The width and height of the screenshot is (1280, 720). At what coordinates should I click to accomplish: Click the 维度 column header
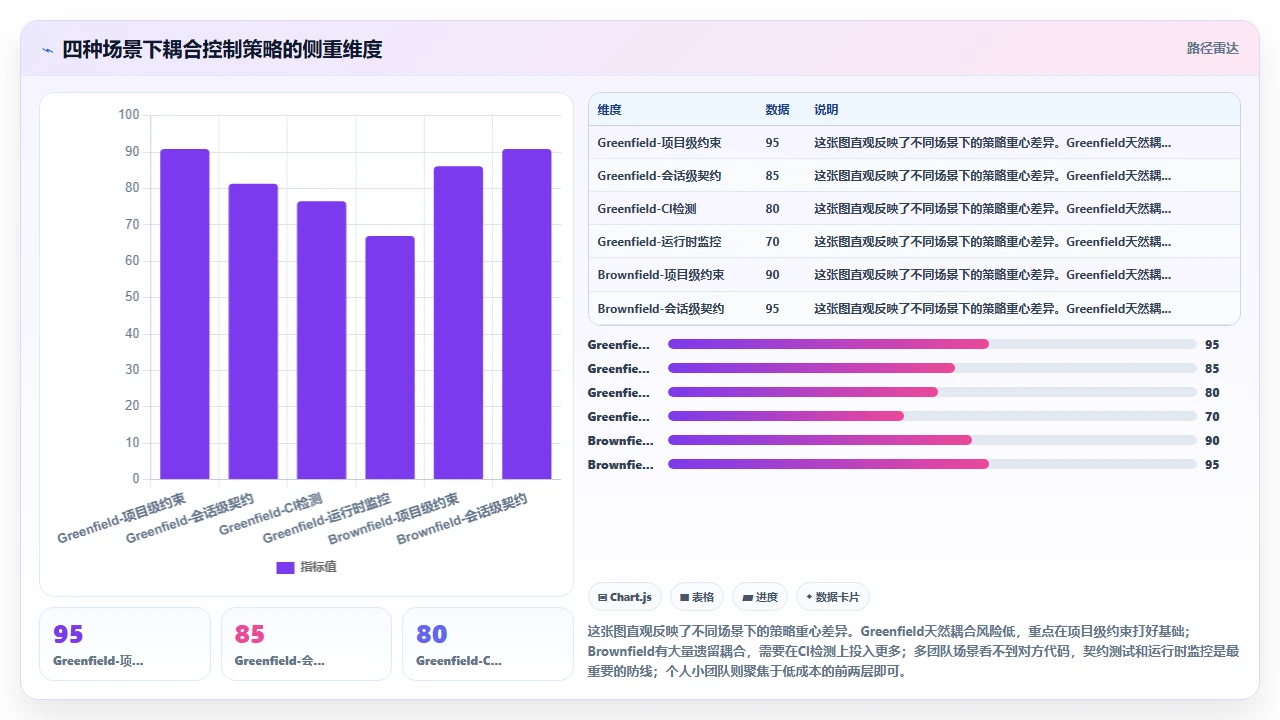tap(609, 110)
